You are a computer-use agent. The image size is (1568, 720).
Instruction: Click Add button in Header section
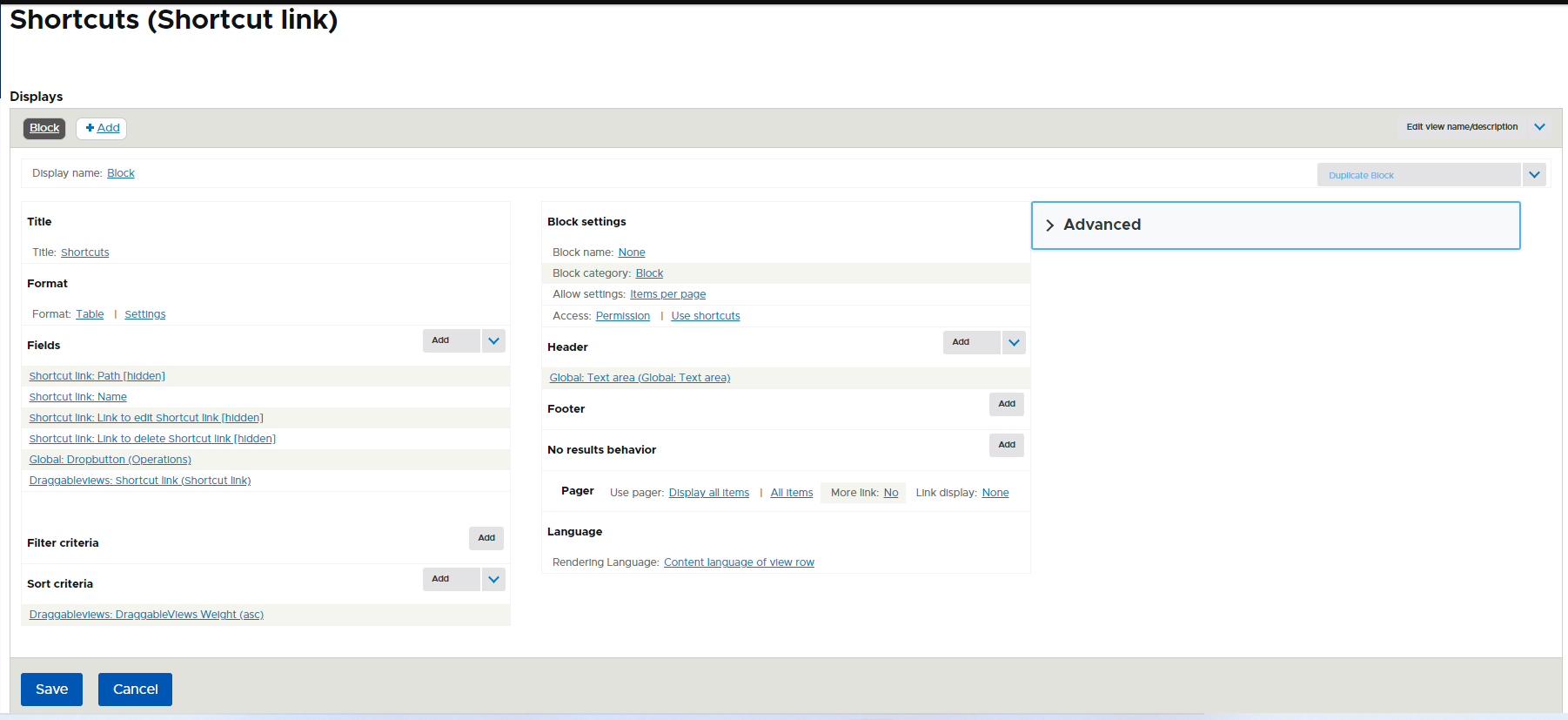[x=972, y=342]
